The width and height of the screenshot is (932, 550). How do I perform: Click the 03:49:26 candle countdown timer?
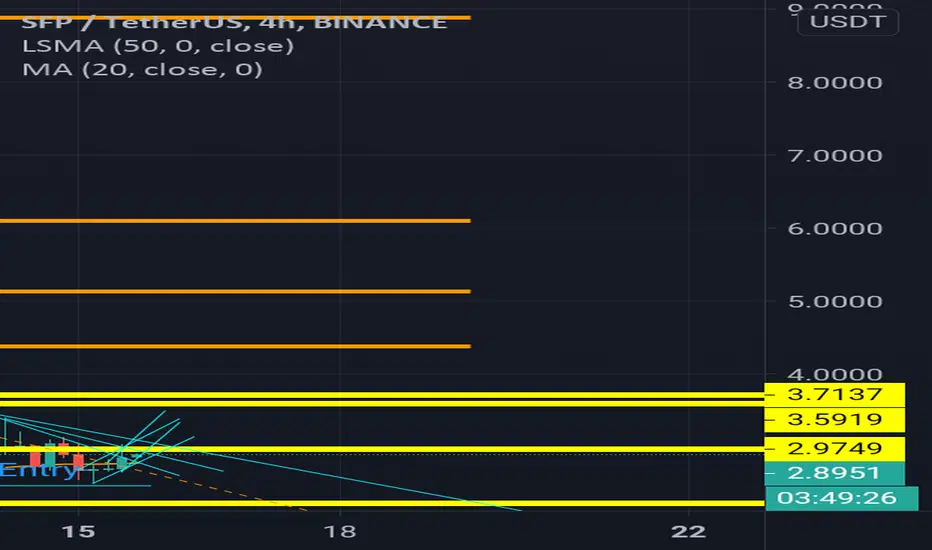tap(842, 498)
